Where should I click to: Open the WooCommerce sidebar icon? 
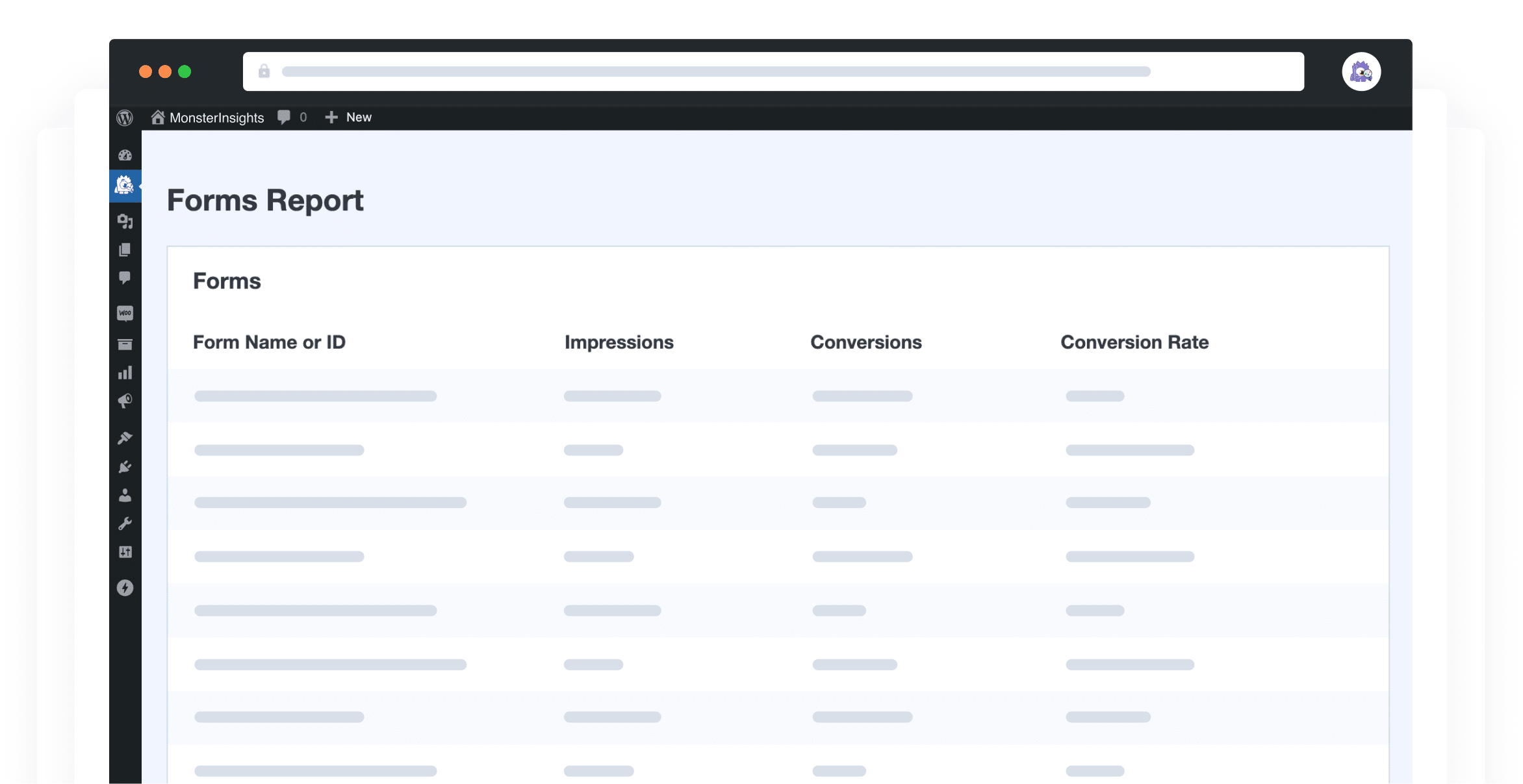pyautogui.click(x=125, y=313)
